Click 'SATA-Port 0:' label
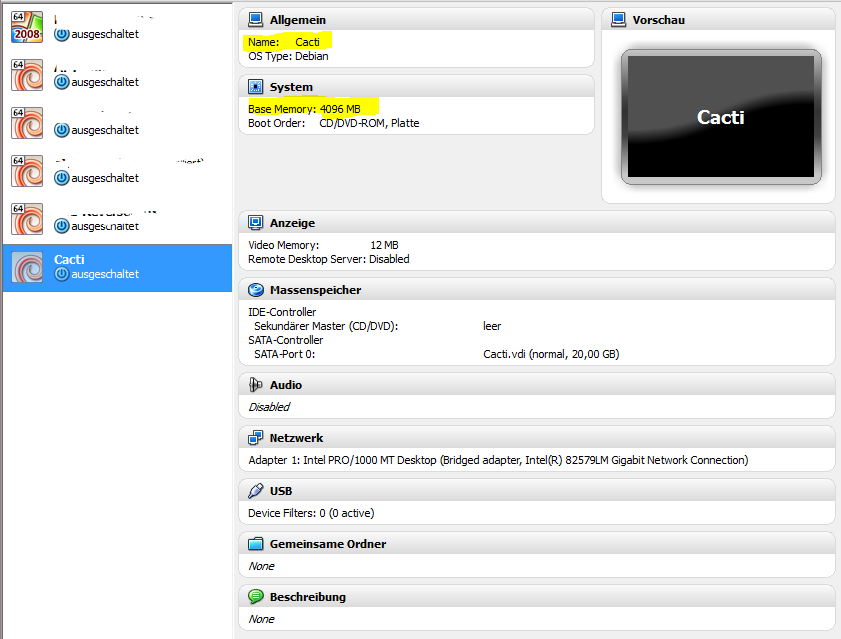This screenshot has height=639, width=841. pyautogui.click(x=284, y=354)
